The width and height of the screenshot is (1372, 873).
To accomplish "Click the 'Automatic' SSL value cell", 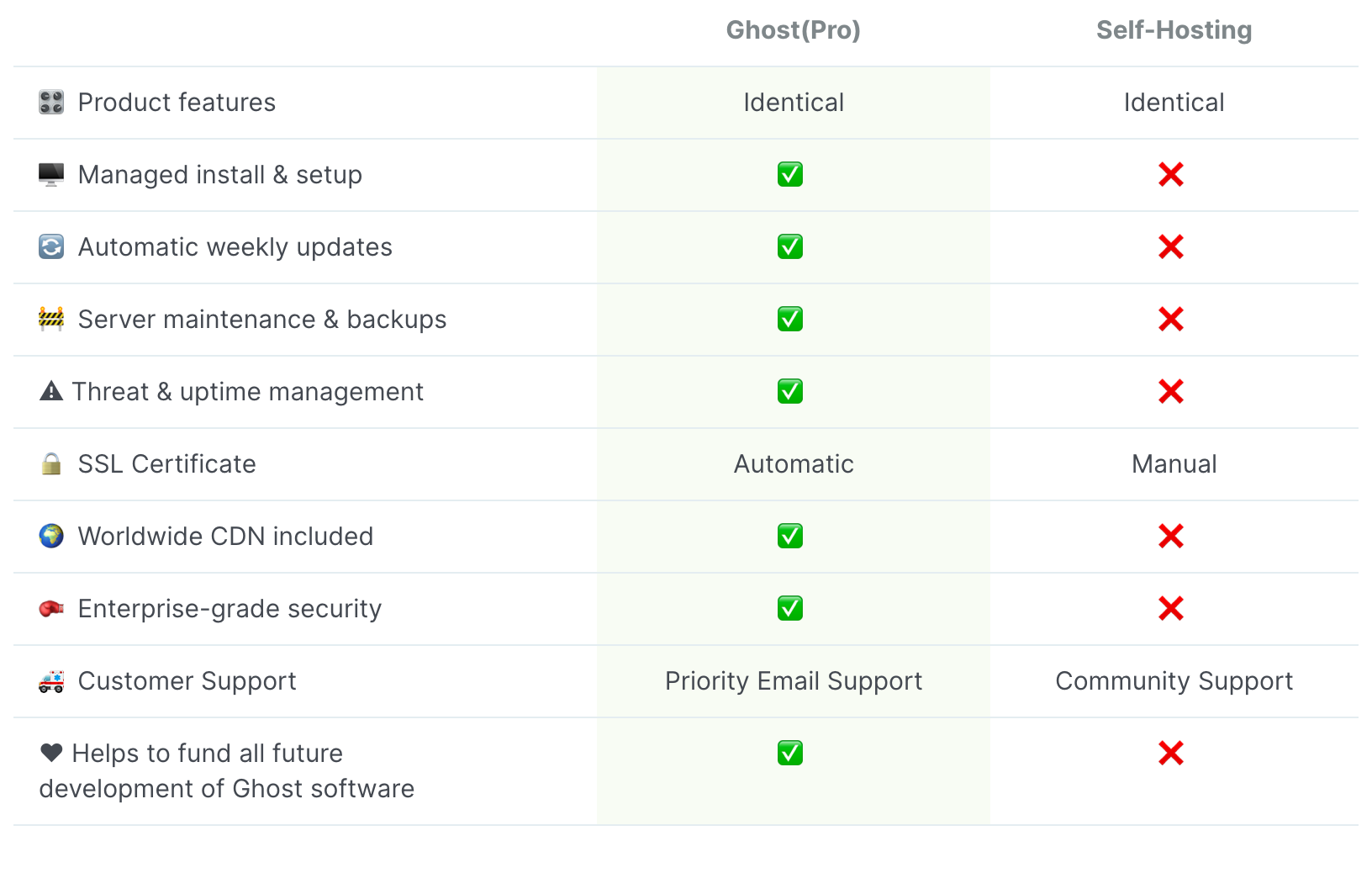I will point(794,464).
